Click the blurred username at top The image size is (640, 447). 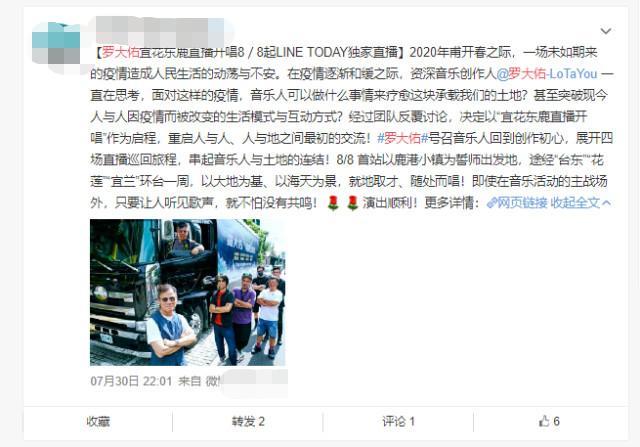(160, 31)
